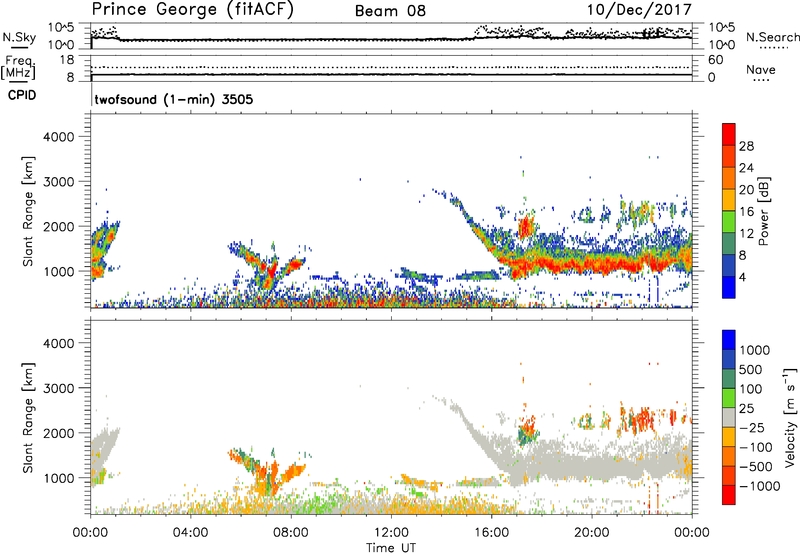This screenshot has width=800, height=554.
Task: Click the CPID label
Action: 22,95
